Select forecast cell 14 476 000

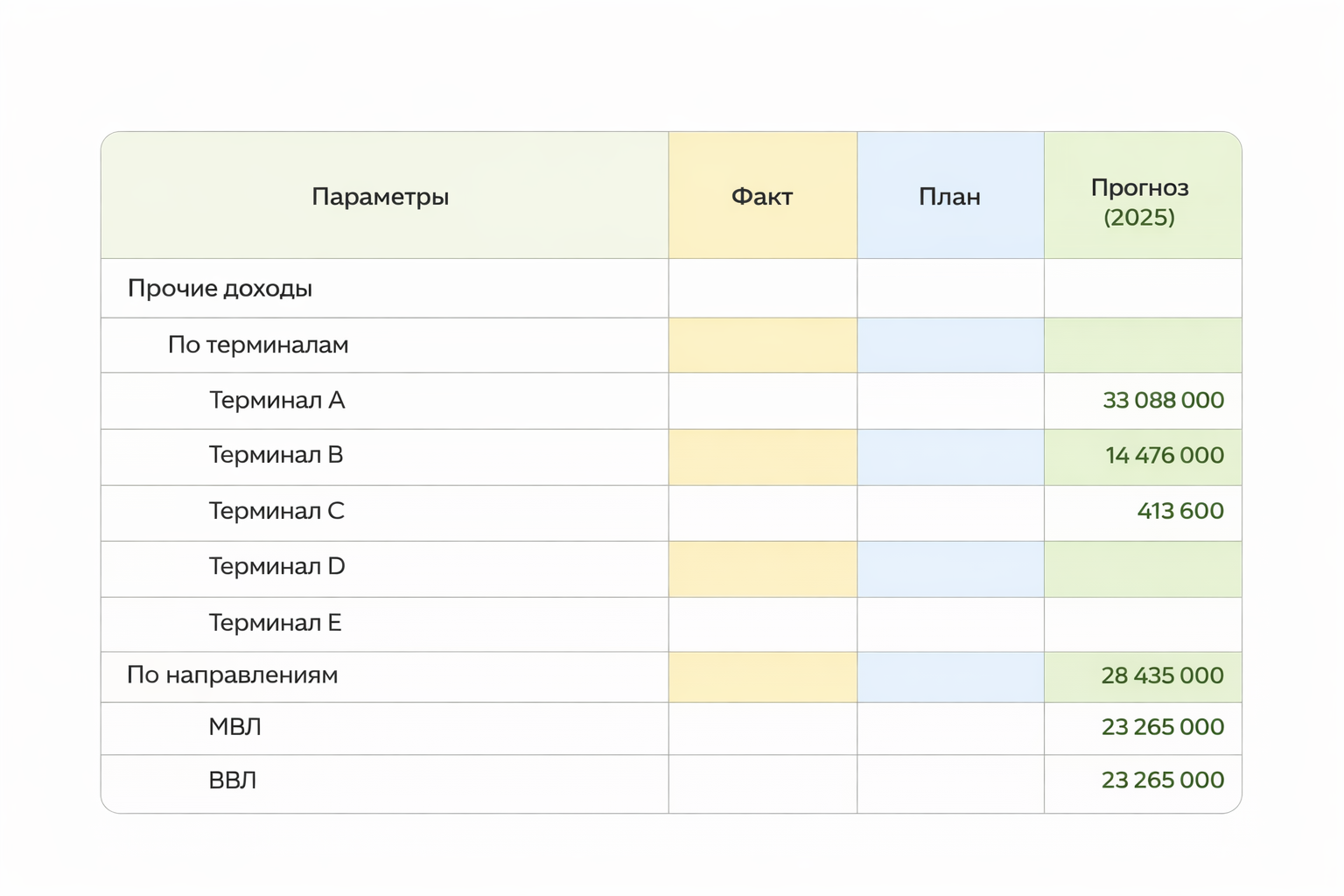1164,455
